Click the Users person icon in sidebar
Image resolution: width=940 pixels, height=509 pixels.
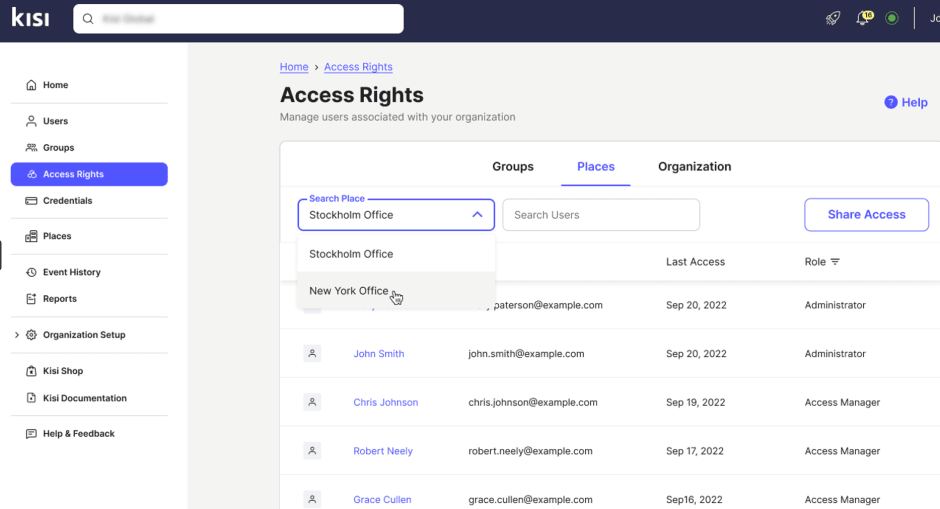(x=31, y=121)
